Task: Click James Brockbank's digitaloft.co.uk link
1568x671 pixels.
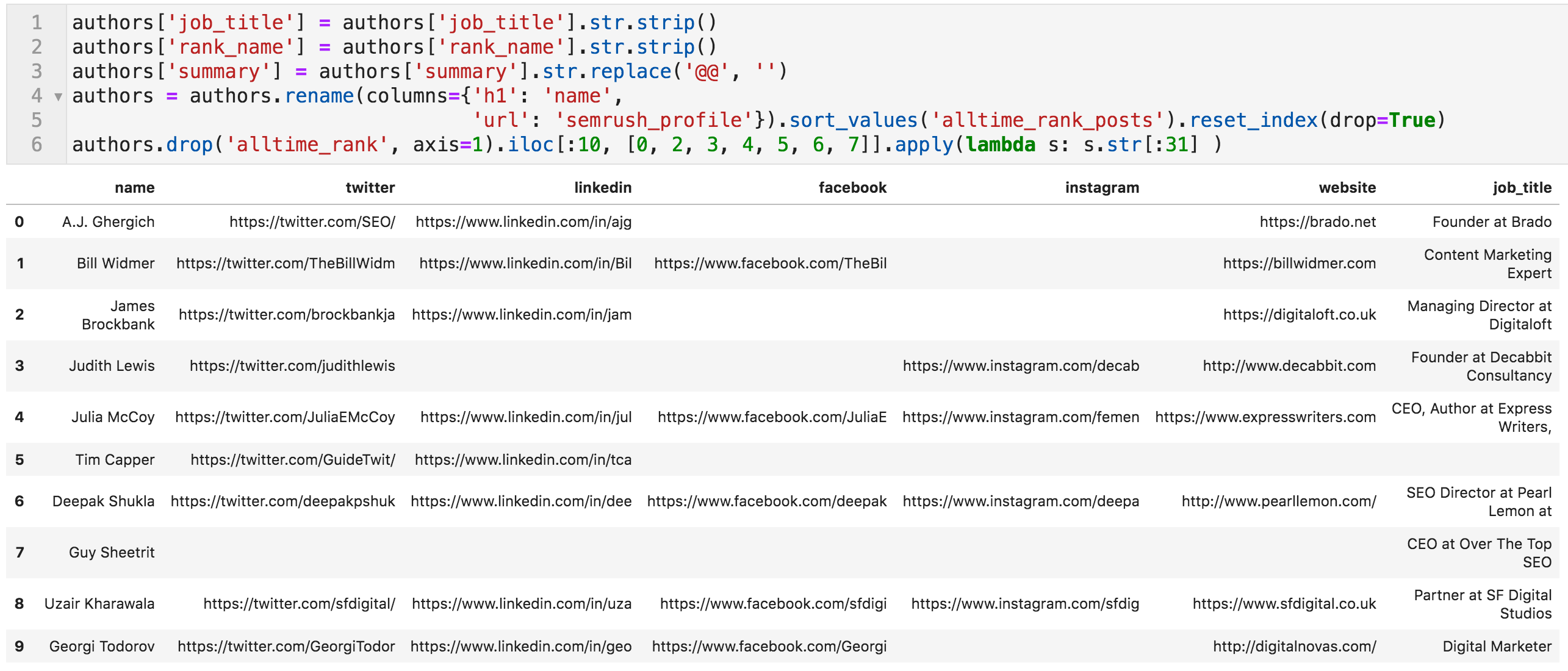Action: (x=1299, y=314)
